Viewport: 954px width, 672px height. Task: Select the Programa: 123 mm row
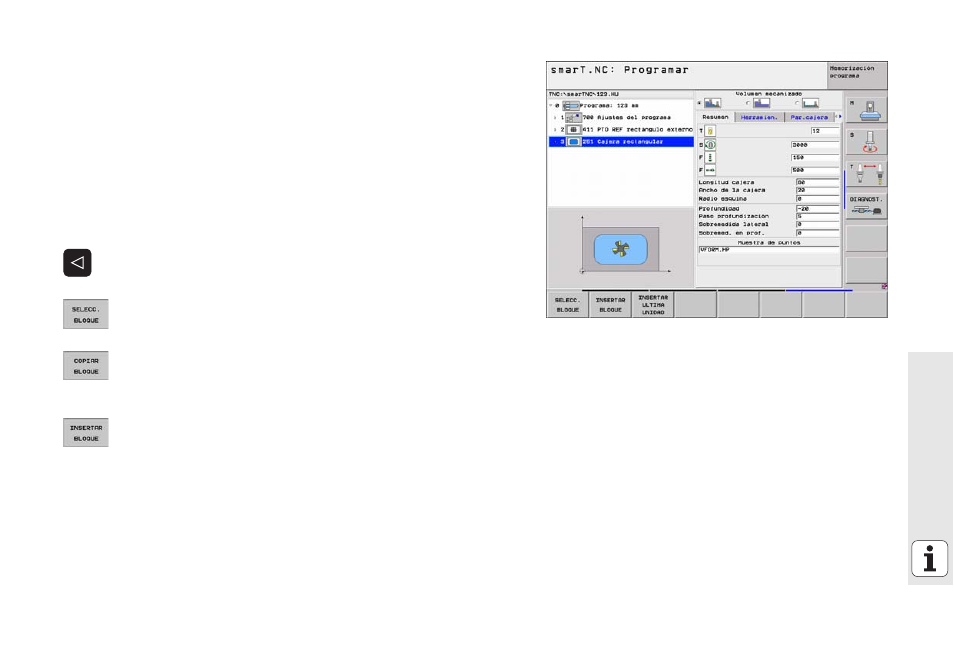(621, 106)
